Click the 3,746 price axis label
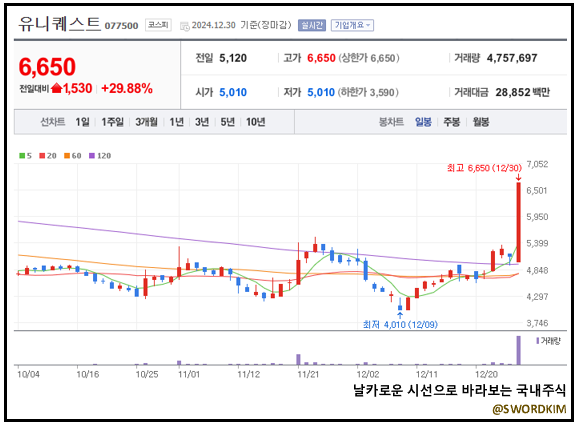This screenshot has width=577, height=426. (x=537, y=323)
